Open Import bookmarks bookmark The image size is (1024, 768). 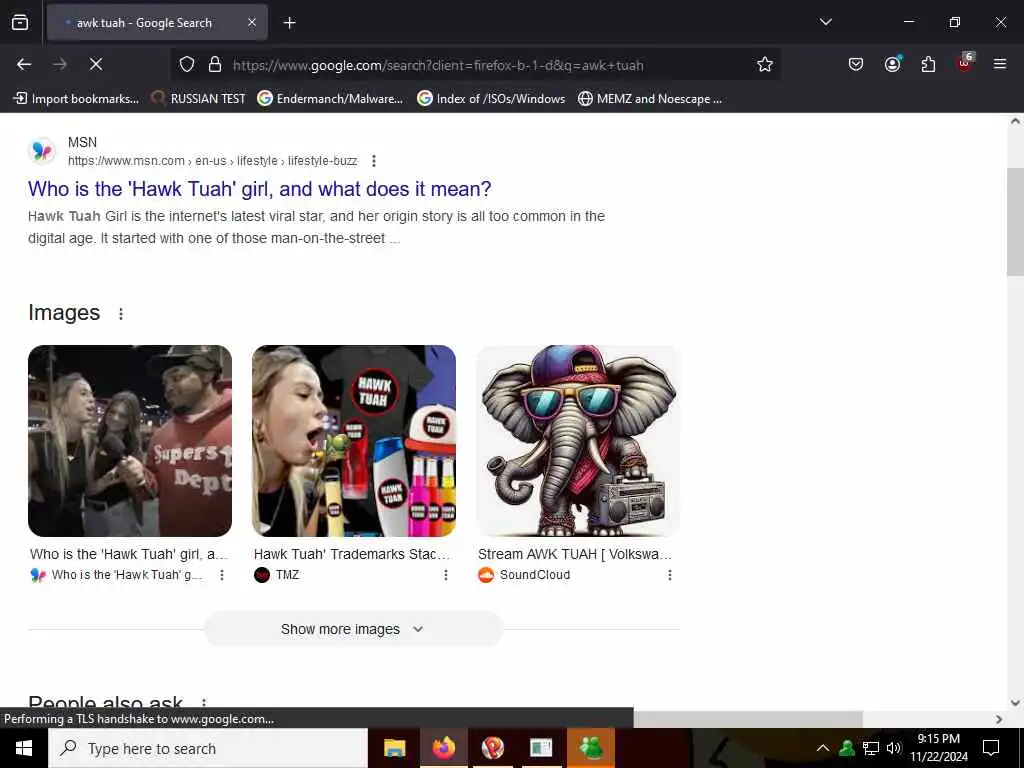[x=76, y=99]
